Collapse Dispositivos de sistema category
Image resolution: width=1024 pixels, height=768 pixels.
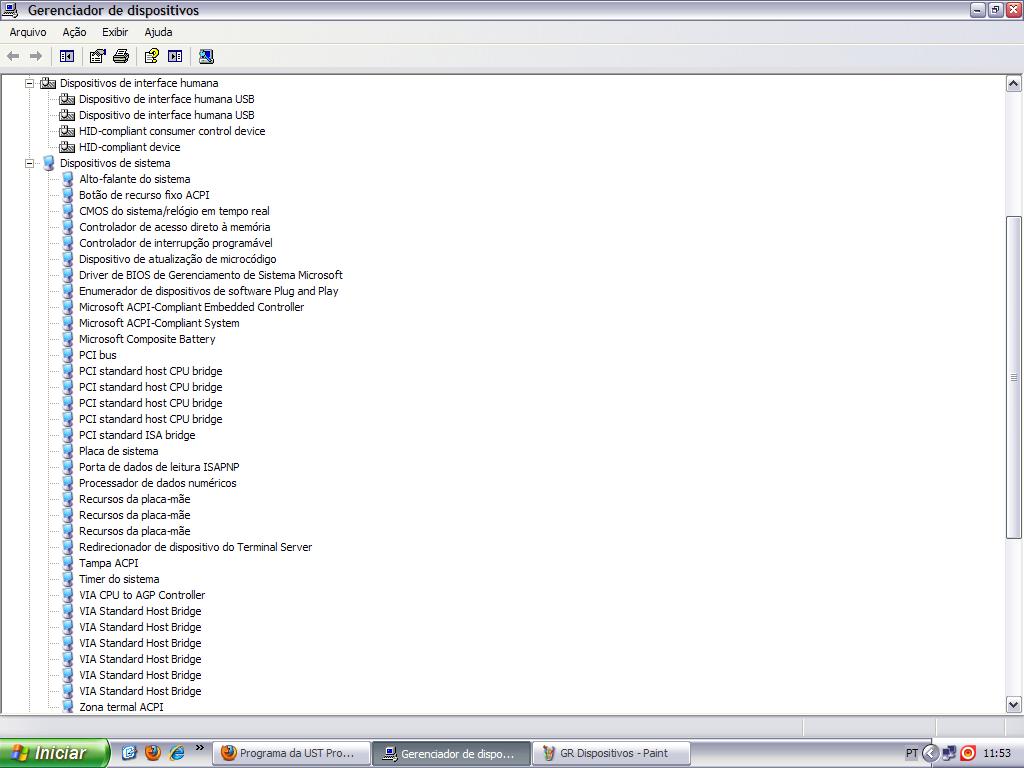click(29, 163)
